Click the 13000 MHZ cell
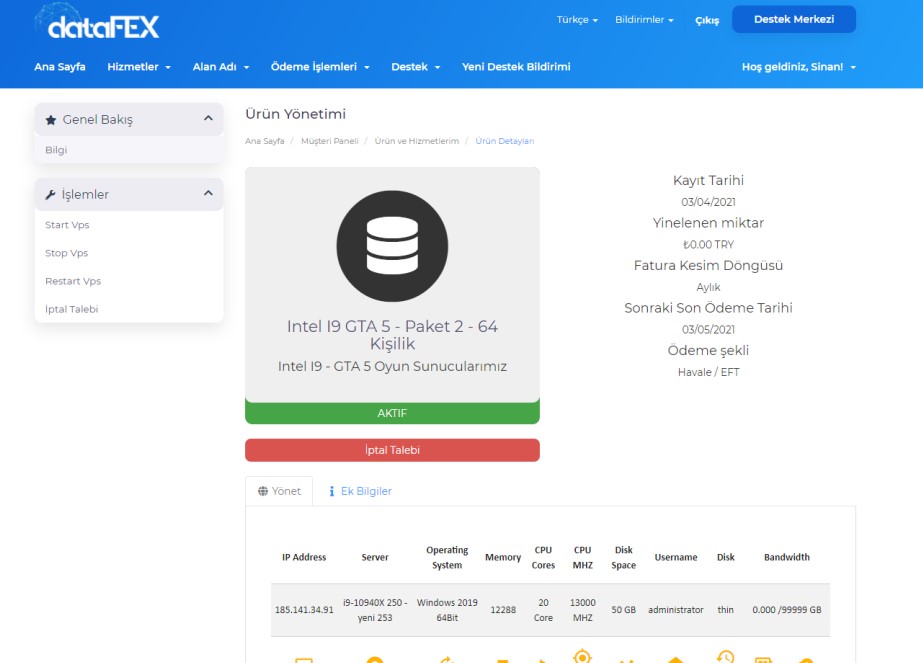Image resolution: width=923 pixels, height=663 pixels. 582,610
